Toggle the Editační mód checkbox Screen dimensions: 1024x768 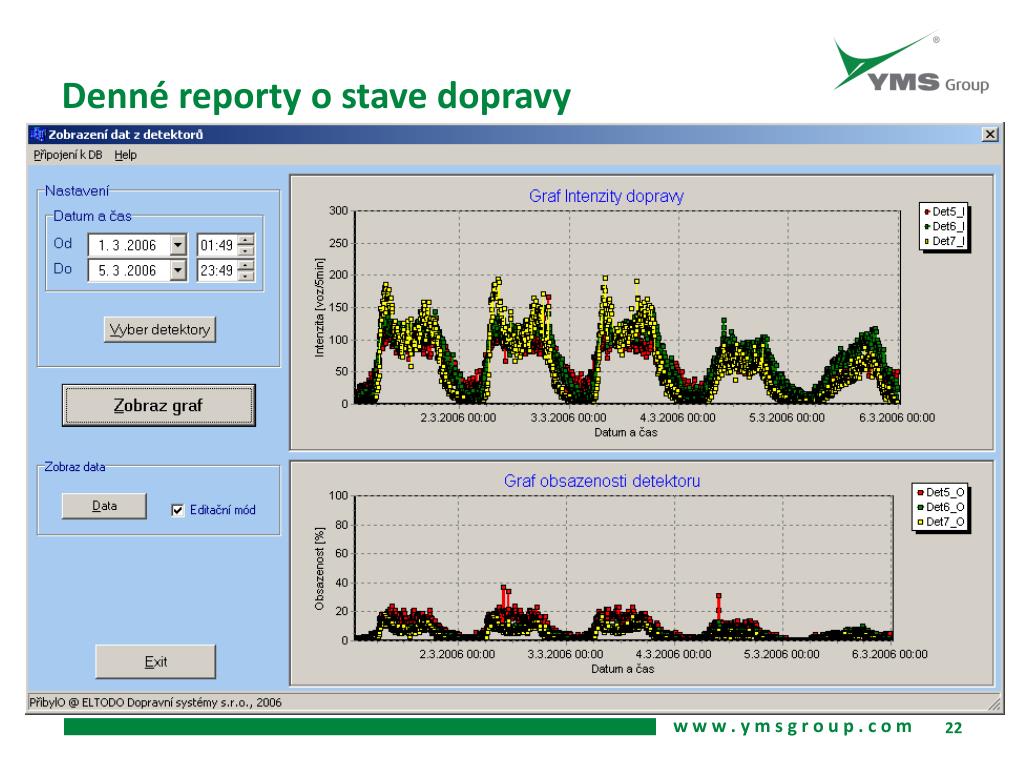pyautogui.click(x=177, y=510)
